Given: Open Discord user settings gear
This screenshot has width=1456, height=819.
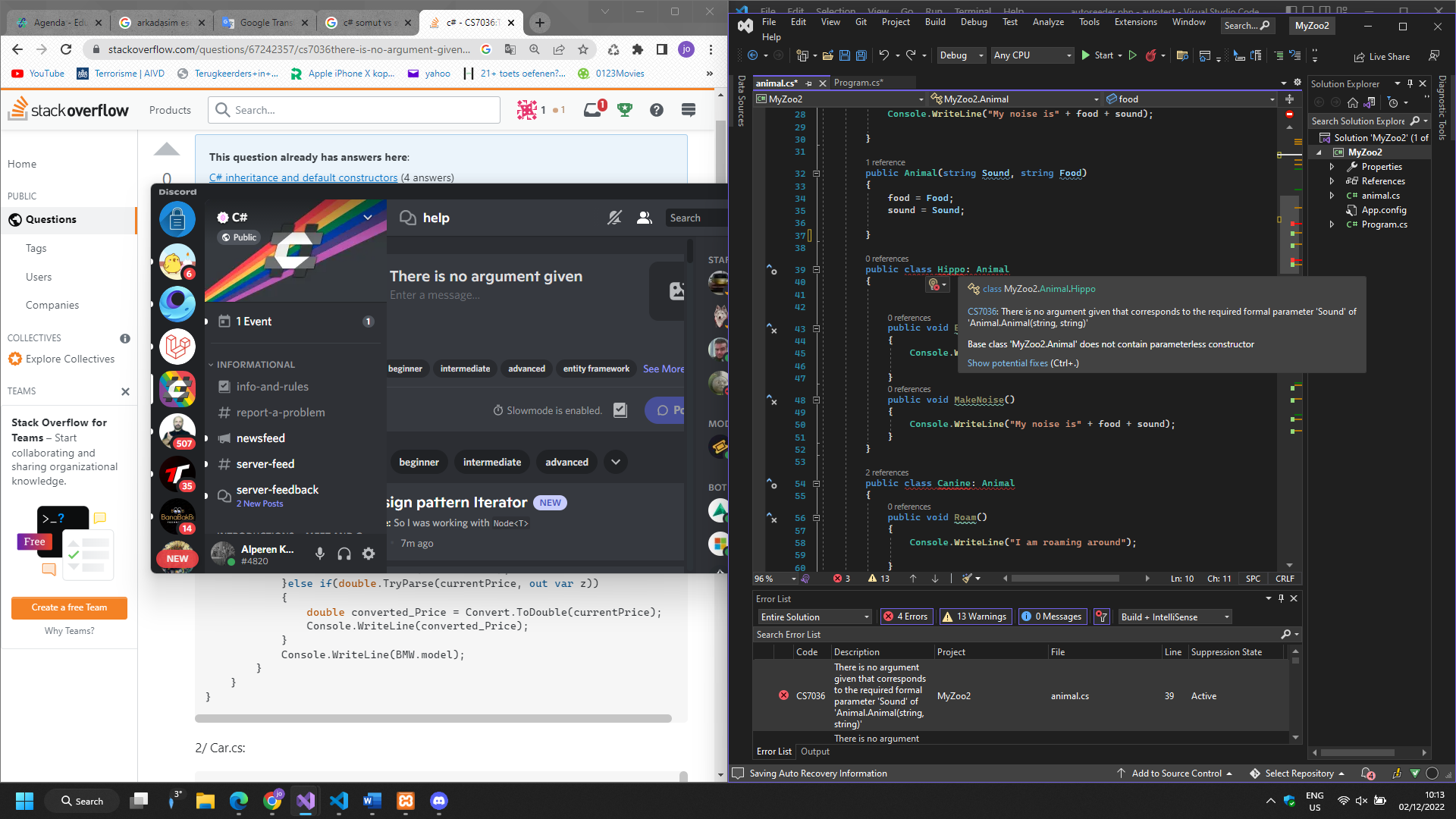Looking at the screenshot, I should coord(369,554).
